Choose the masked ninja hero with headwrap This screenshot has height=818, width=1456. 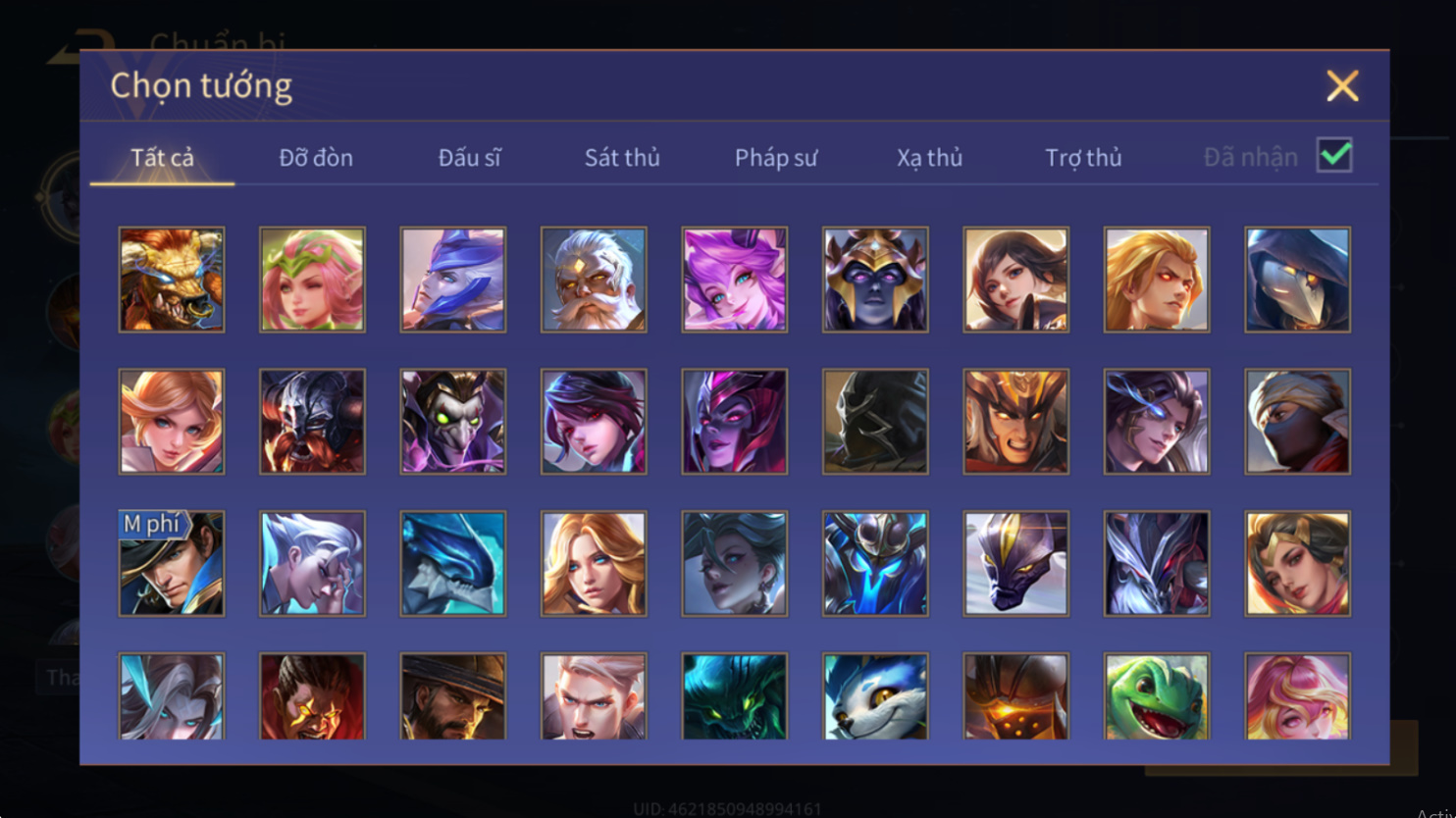pos(1298,422)
